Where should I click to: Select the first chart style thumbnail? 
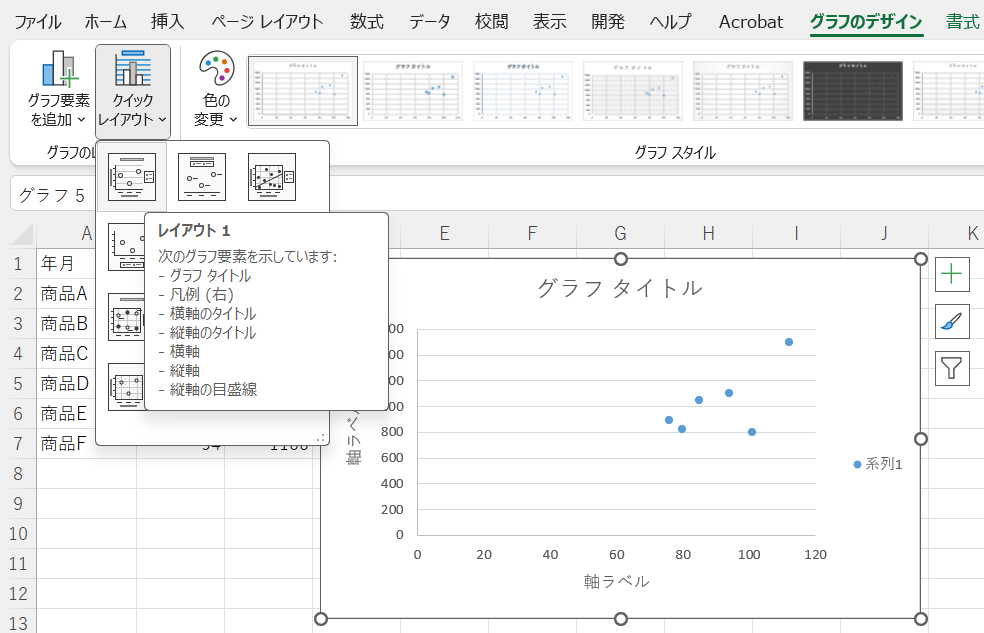coord(303,91)
